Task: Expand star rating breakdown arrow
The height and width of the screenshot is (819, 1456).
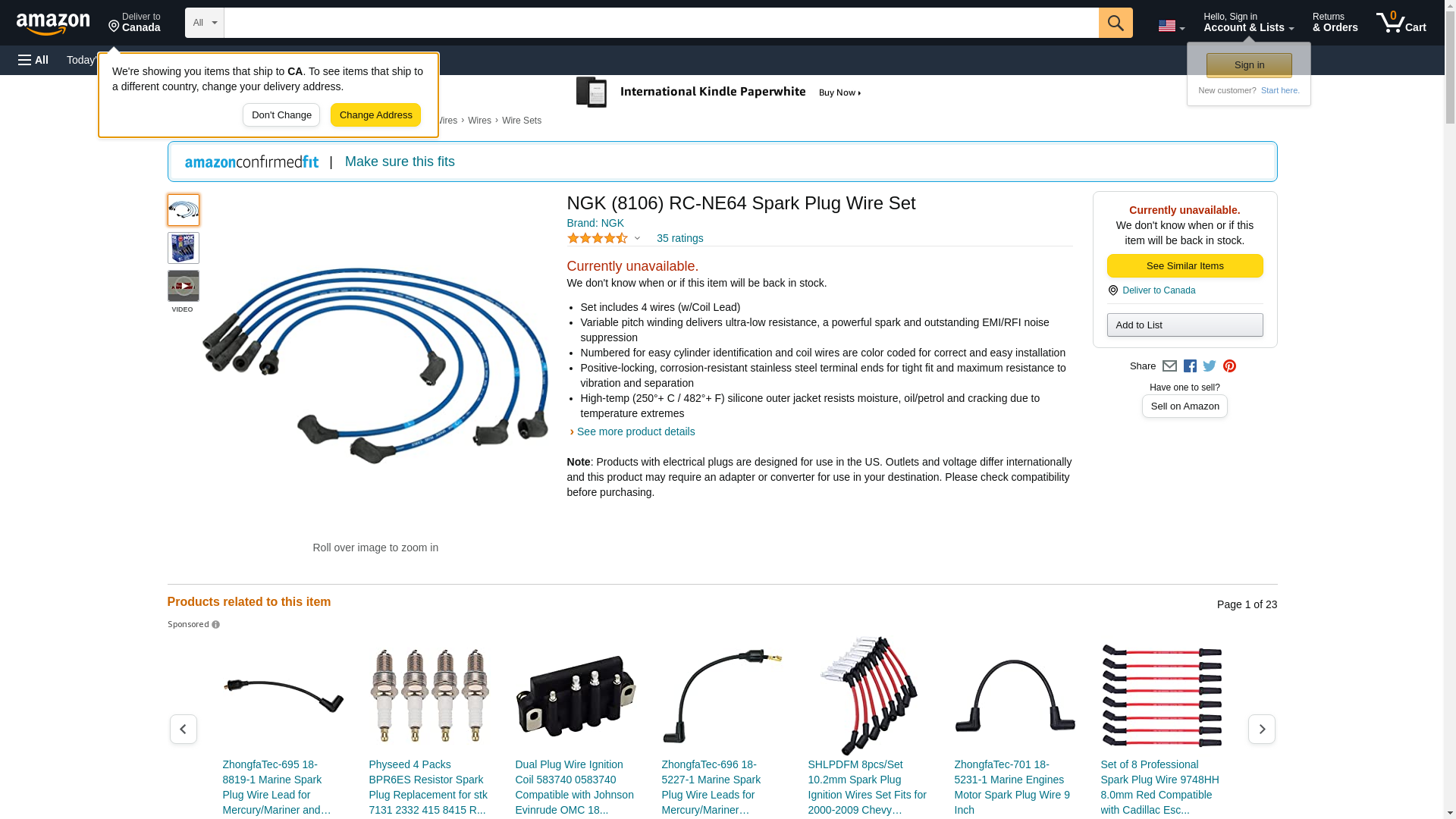Action: [637, 239]
